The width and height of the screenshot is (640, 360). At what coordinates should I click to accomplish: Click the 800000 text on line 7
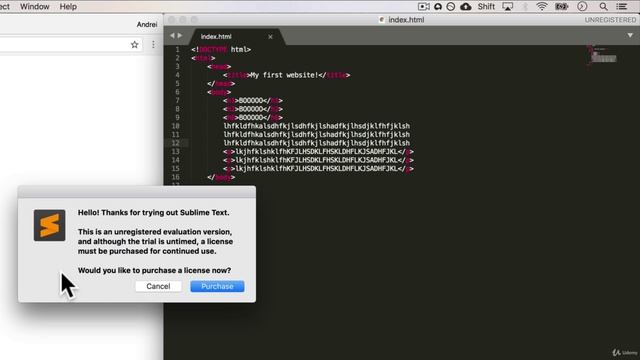coord(251,100)
